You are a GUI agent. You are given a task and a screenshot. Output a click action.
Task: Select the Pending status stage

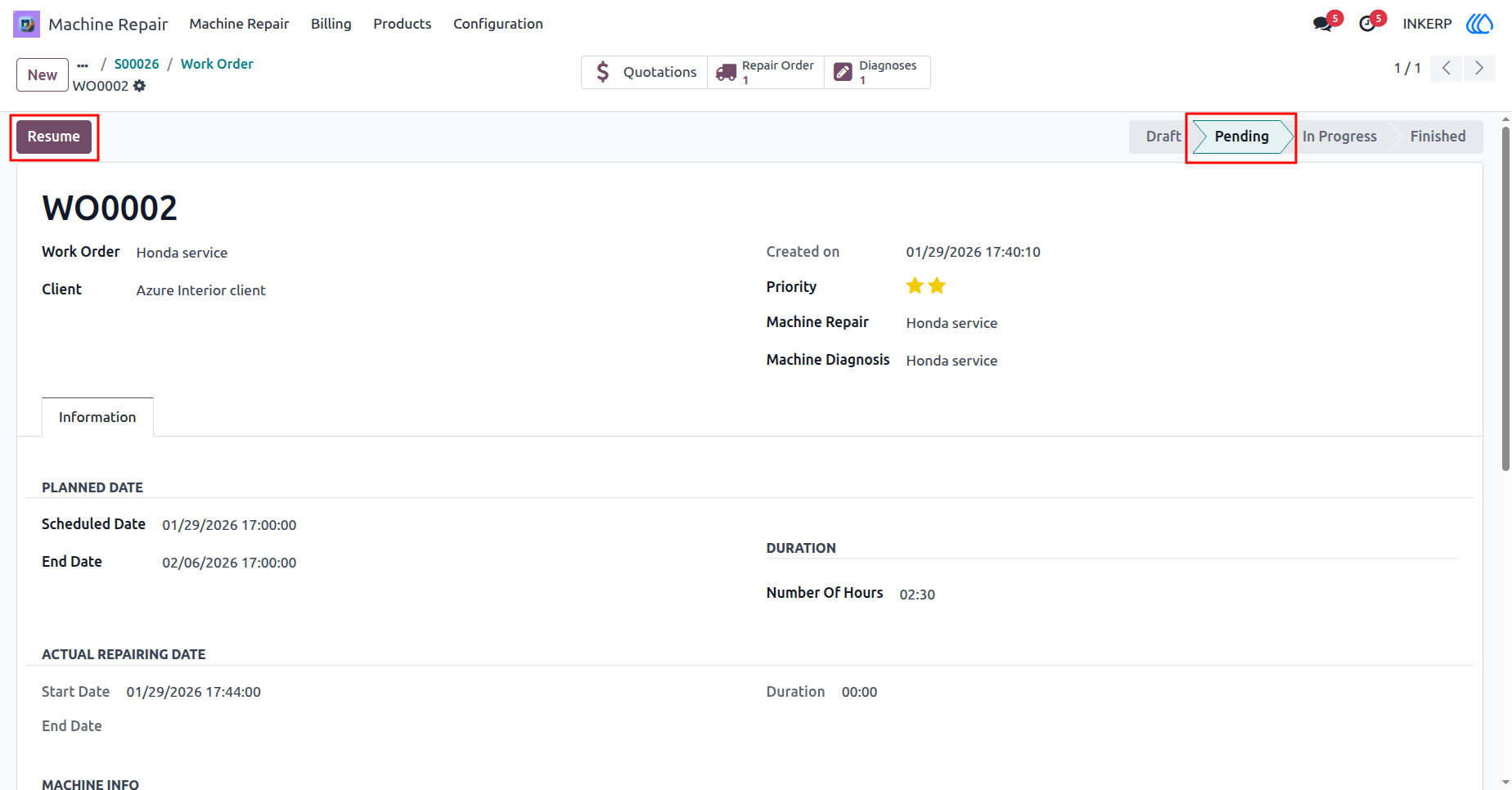click(1241, 137)
